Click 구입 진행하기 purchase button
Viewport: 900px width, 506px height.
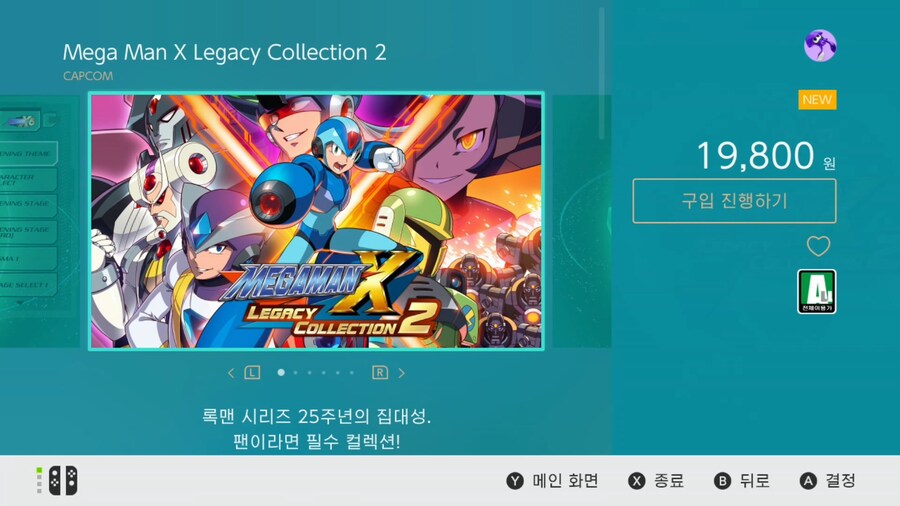click(734, 201)
